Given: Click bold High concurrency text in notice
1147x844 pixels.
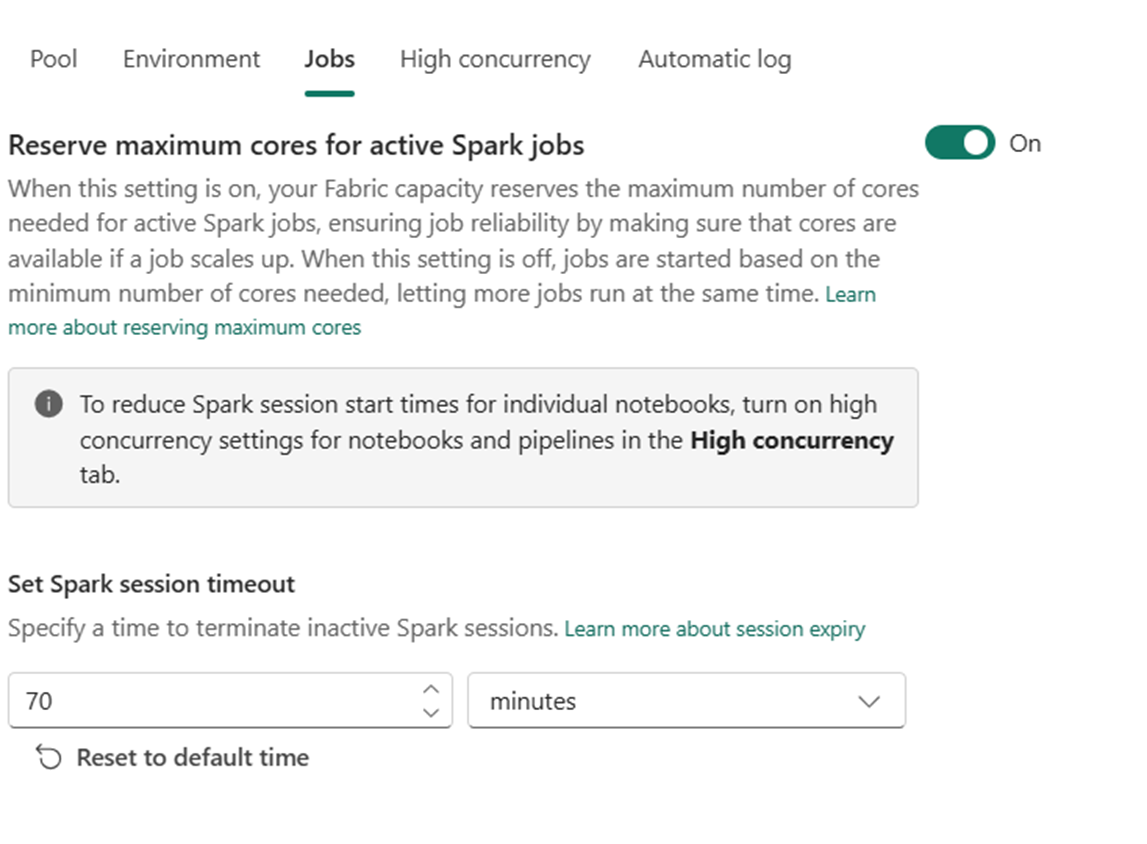Looking at the screenshot, I should 792,440.
